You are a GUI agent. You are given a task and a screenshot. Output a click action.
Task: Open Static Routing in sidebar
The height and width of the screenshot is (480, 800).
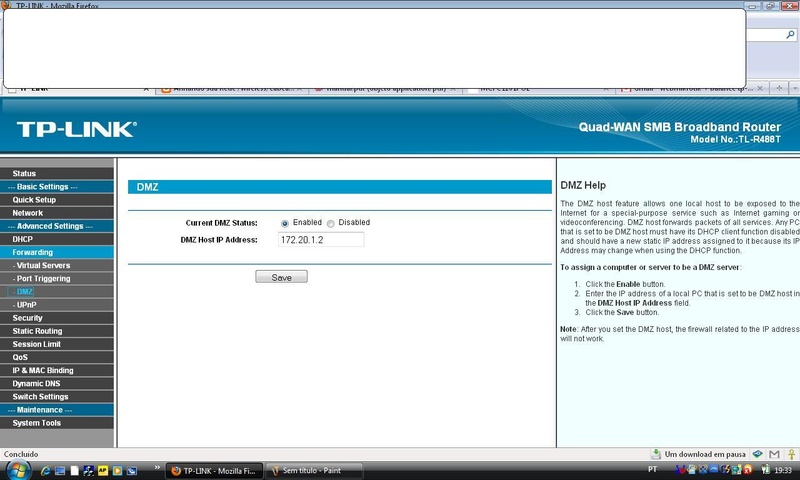pos(57,331)
